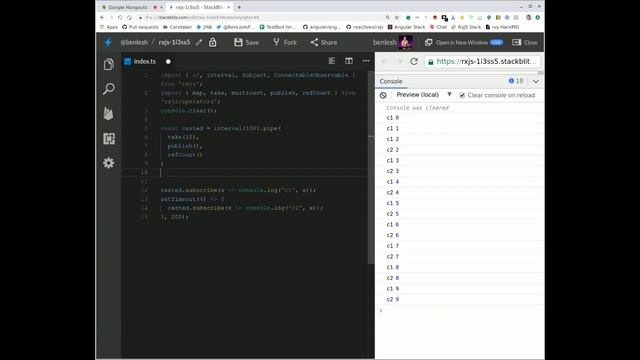
Task: Click the browser reload button
Action: [x=120, y=18]
